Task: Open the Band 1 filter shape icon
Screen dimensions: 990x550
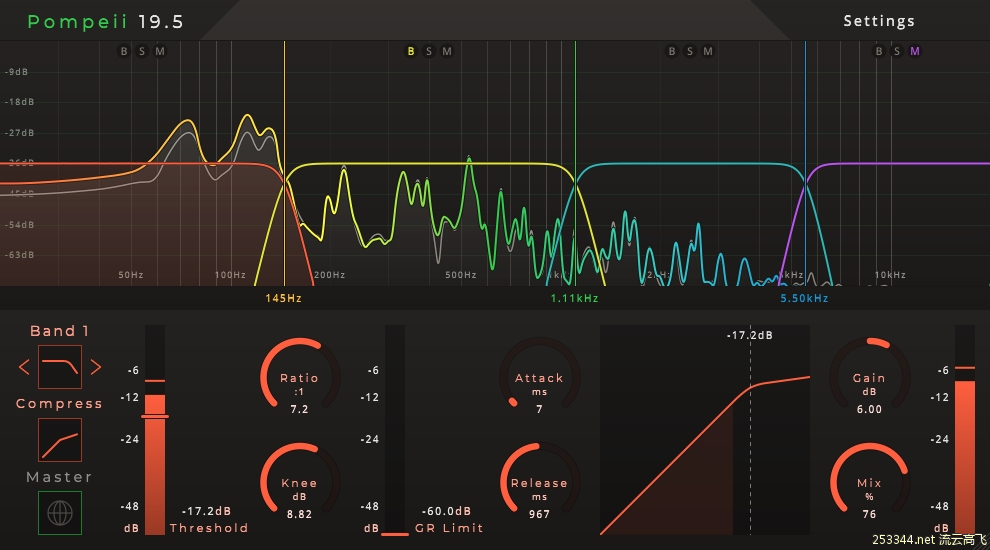Action: [x=60, y=367]
